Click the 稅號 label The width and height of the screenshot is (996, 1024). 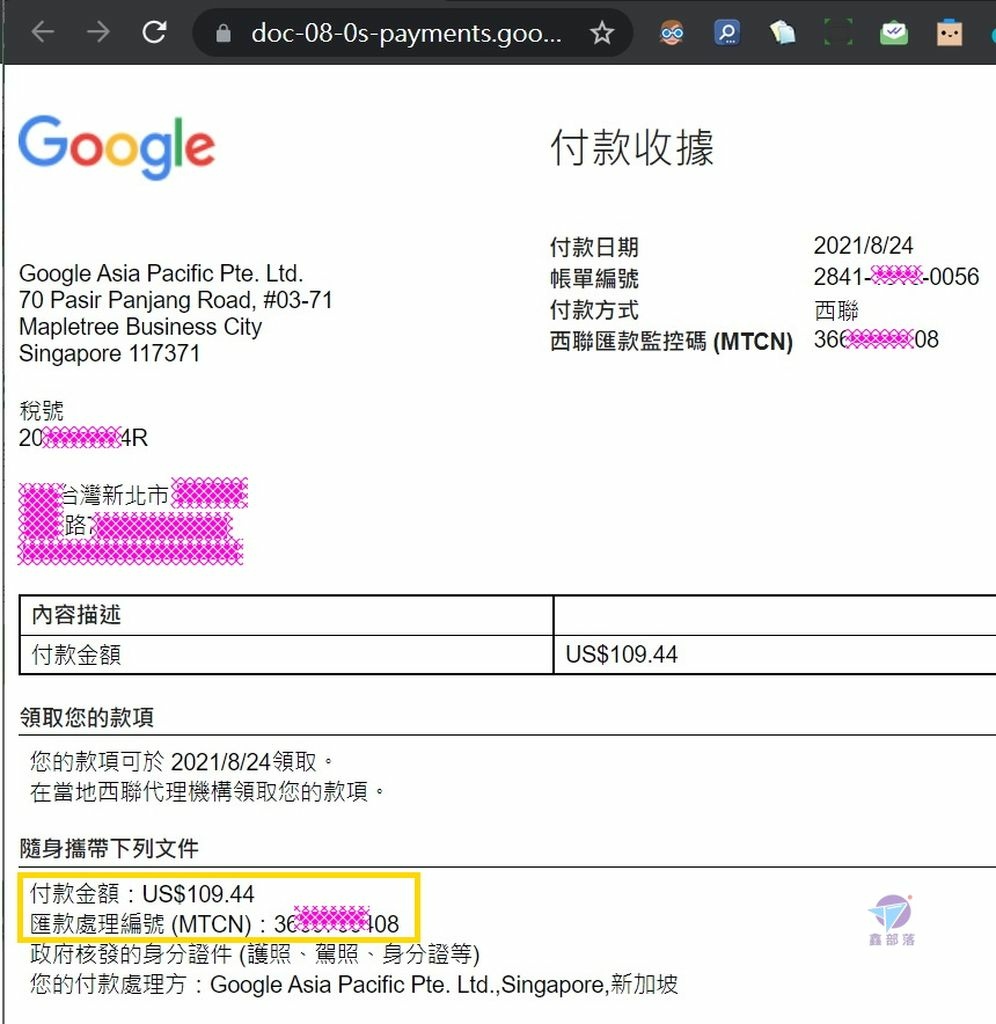(x=41, y=411)
